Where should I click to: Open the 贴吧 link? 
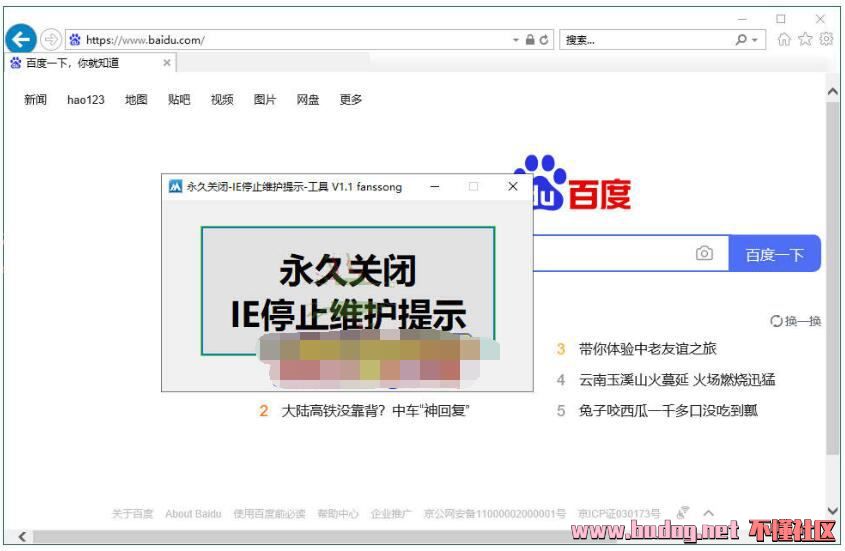pyautogui.click(x=179, y=100)
